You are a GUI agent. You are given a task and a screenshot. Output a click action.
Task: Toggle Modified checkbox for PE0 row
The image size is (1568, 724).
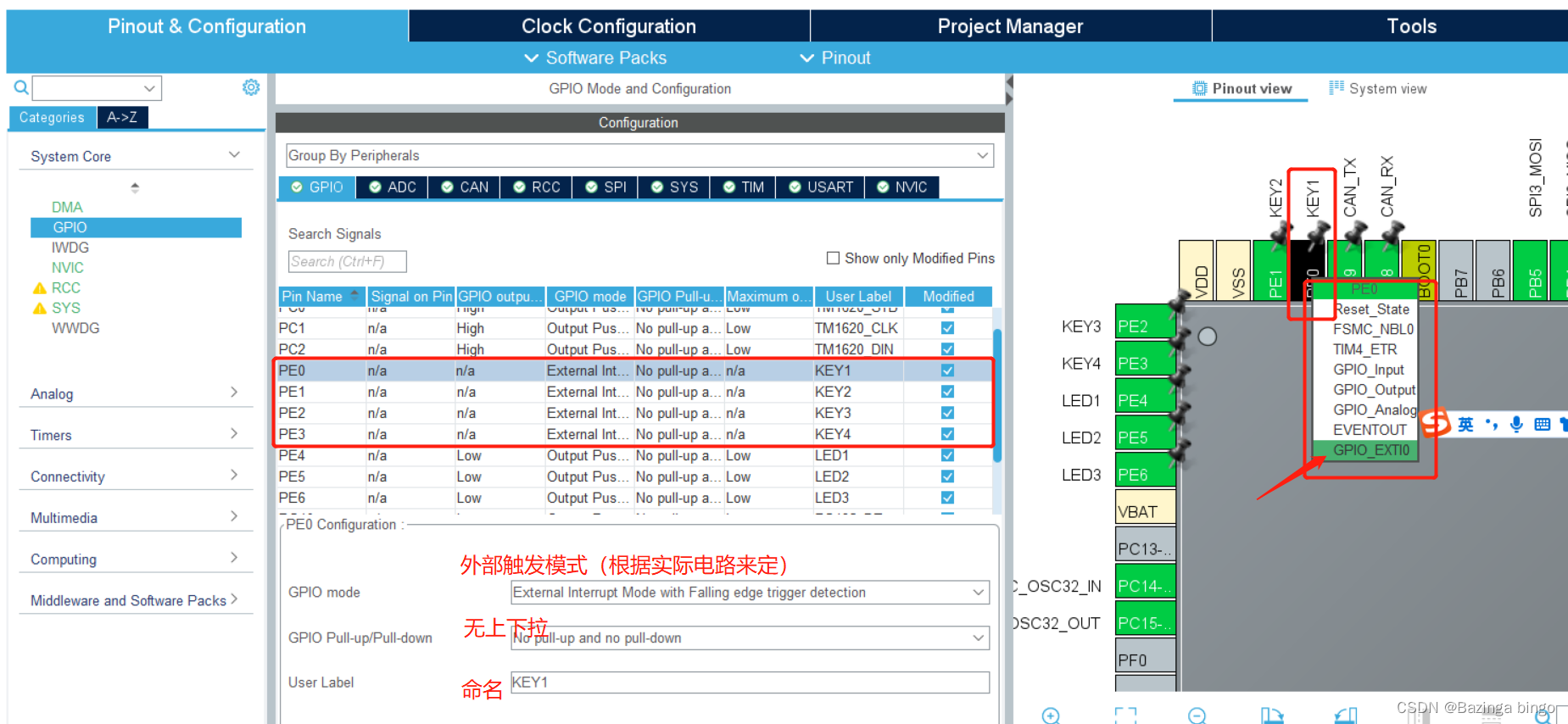pyautogui.click(x=947, y=370)
